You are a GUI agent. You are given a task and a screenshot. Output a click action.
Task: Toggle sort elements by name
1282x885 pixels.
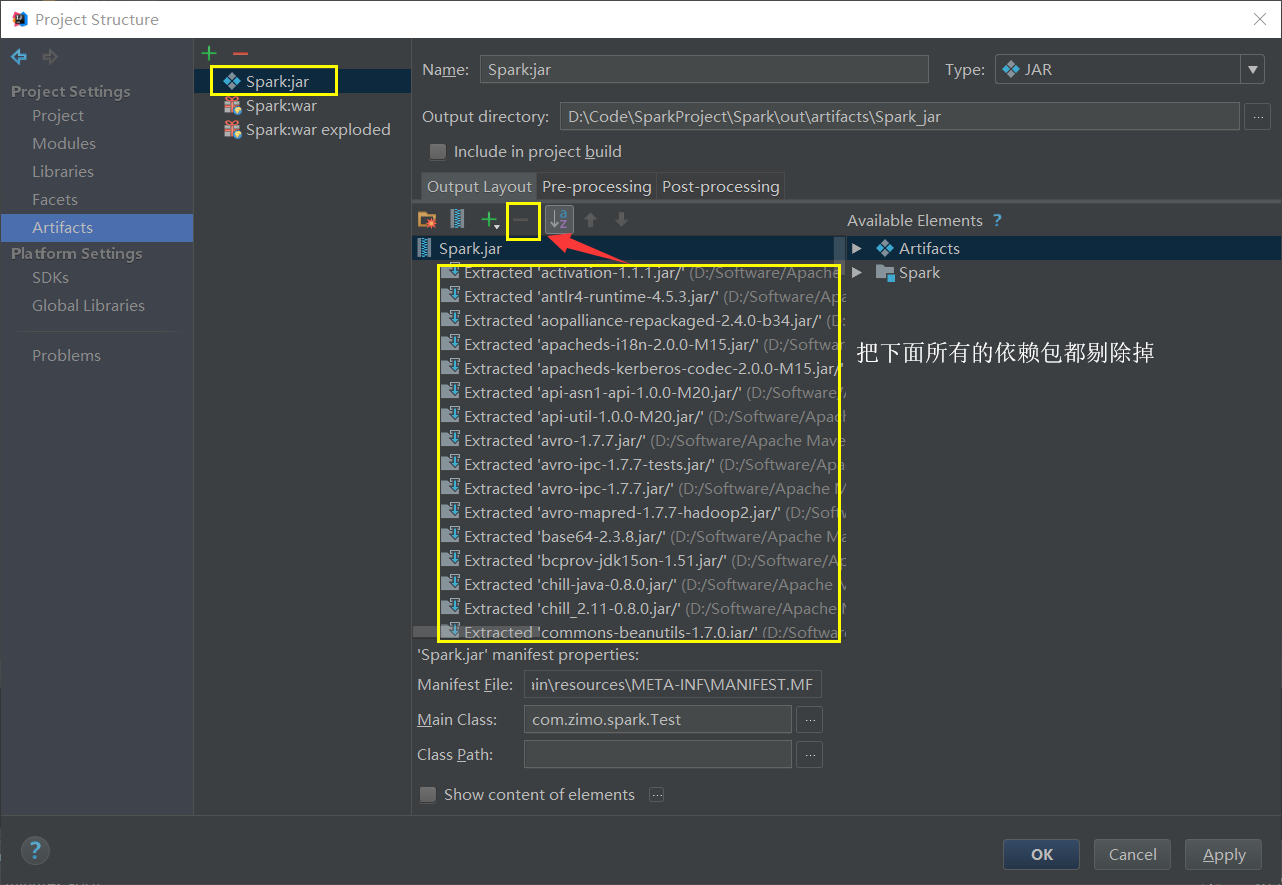[559, 219]
